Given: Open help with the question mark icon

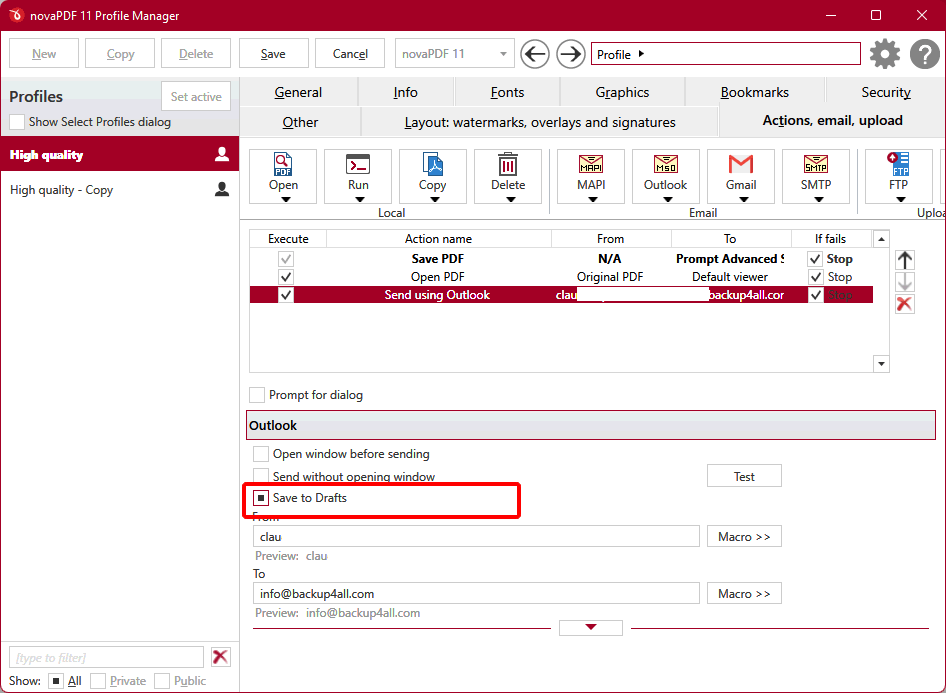Looking at the screenshot, I should (x=924, y=54).
